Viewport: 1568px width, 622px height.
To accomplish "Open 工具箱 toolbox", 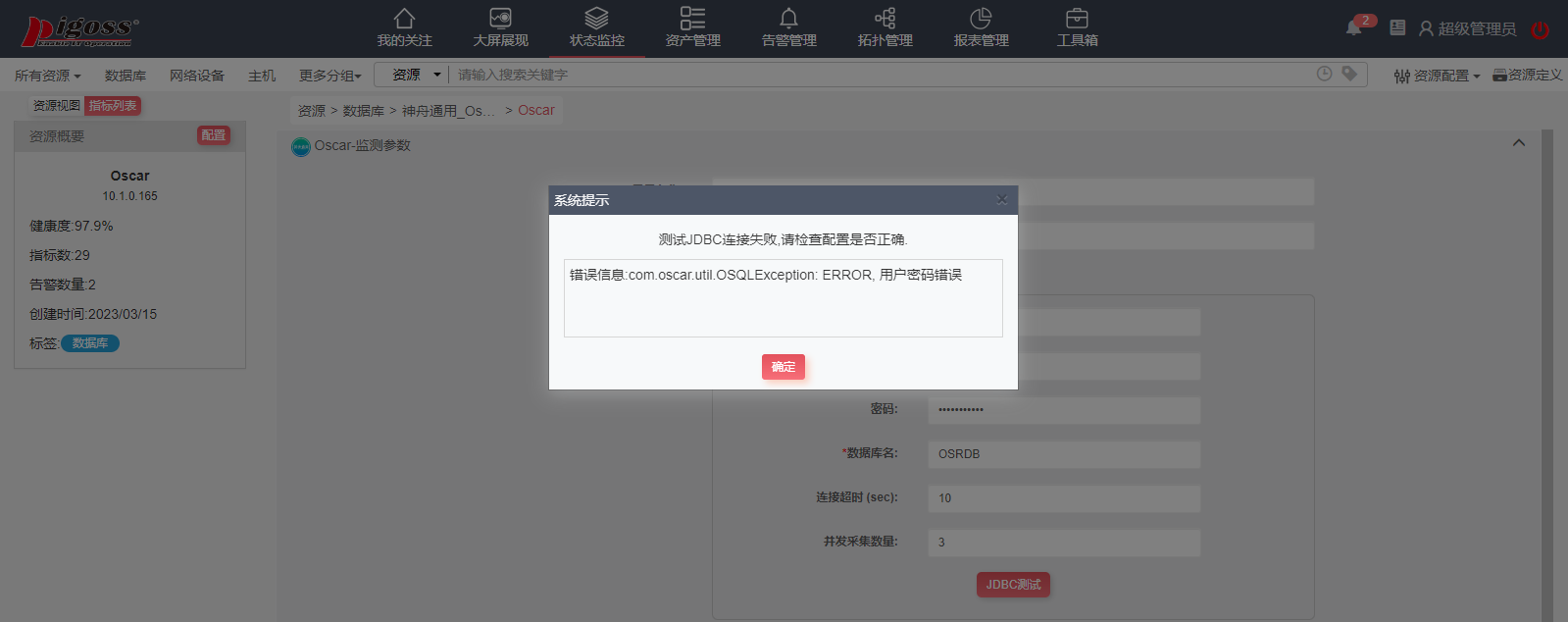I will tap(1077, 27).
